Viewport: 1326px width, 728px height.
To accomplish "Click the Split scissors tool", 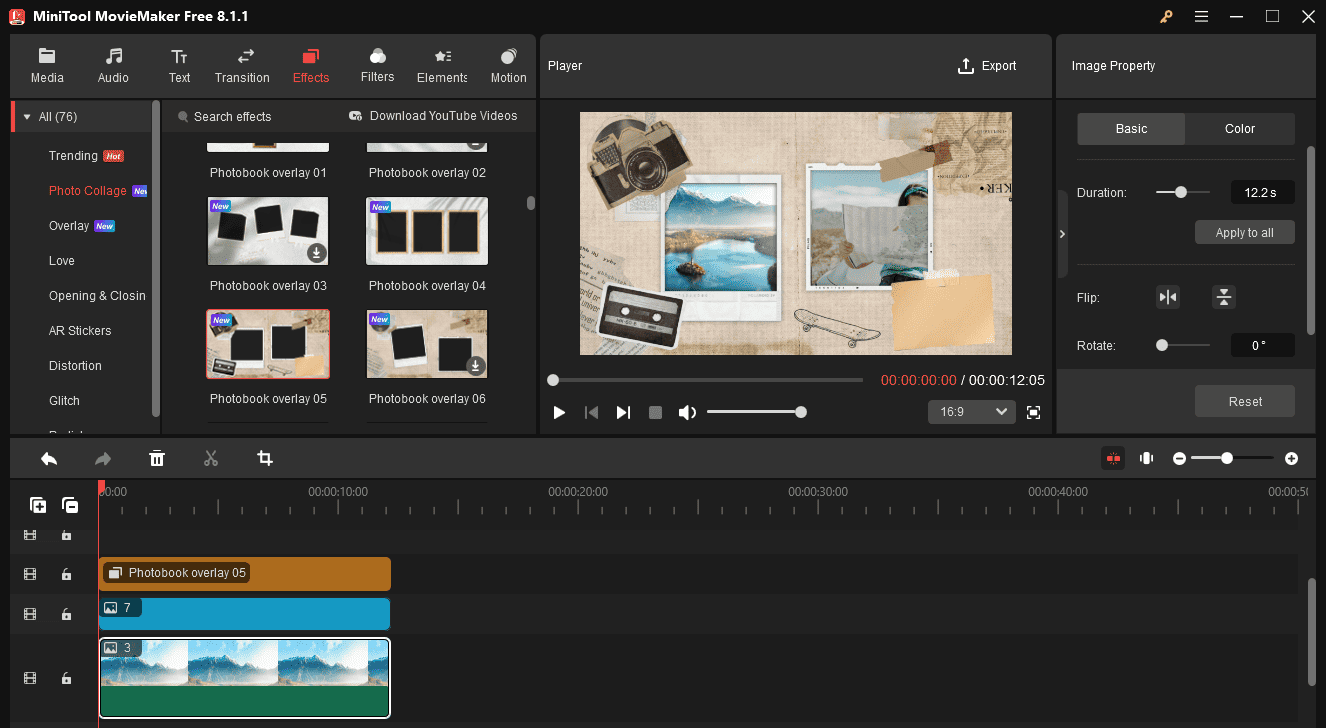I will point(210,458).
